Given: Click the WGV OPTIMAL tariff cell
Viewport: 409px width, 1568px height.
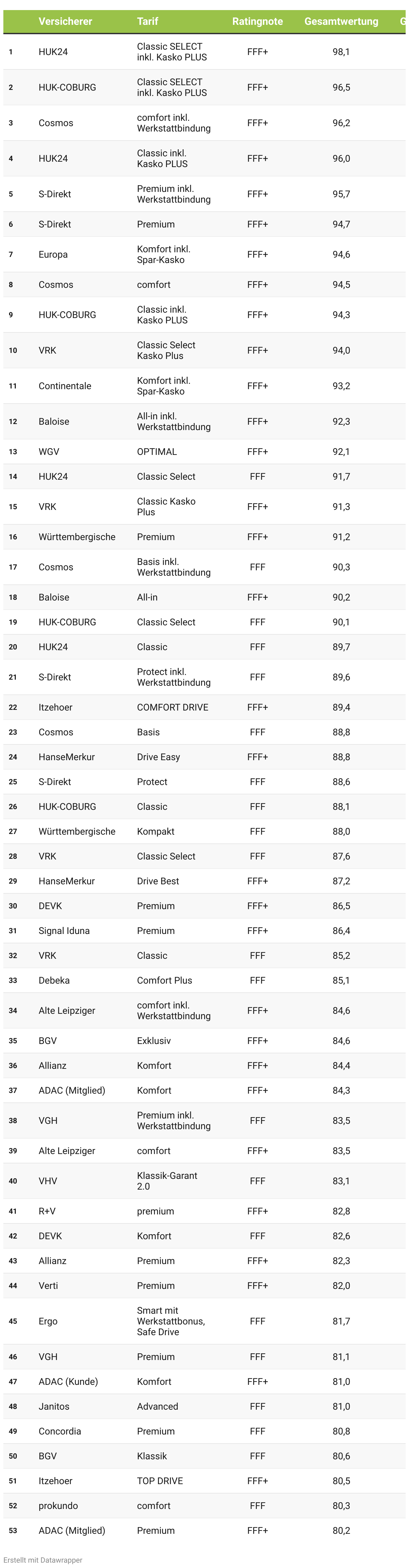Looking at the screenshot, I should (x=157, y=452).
